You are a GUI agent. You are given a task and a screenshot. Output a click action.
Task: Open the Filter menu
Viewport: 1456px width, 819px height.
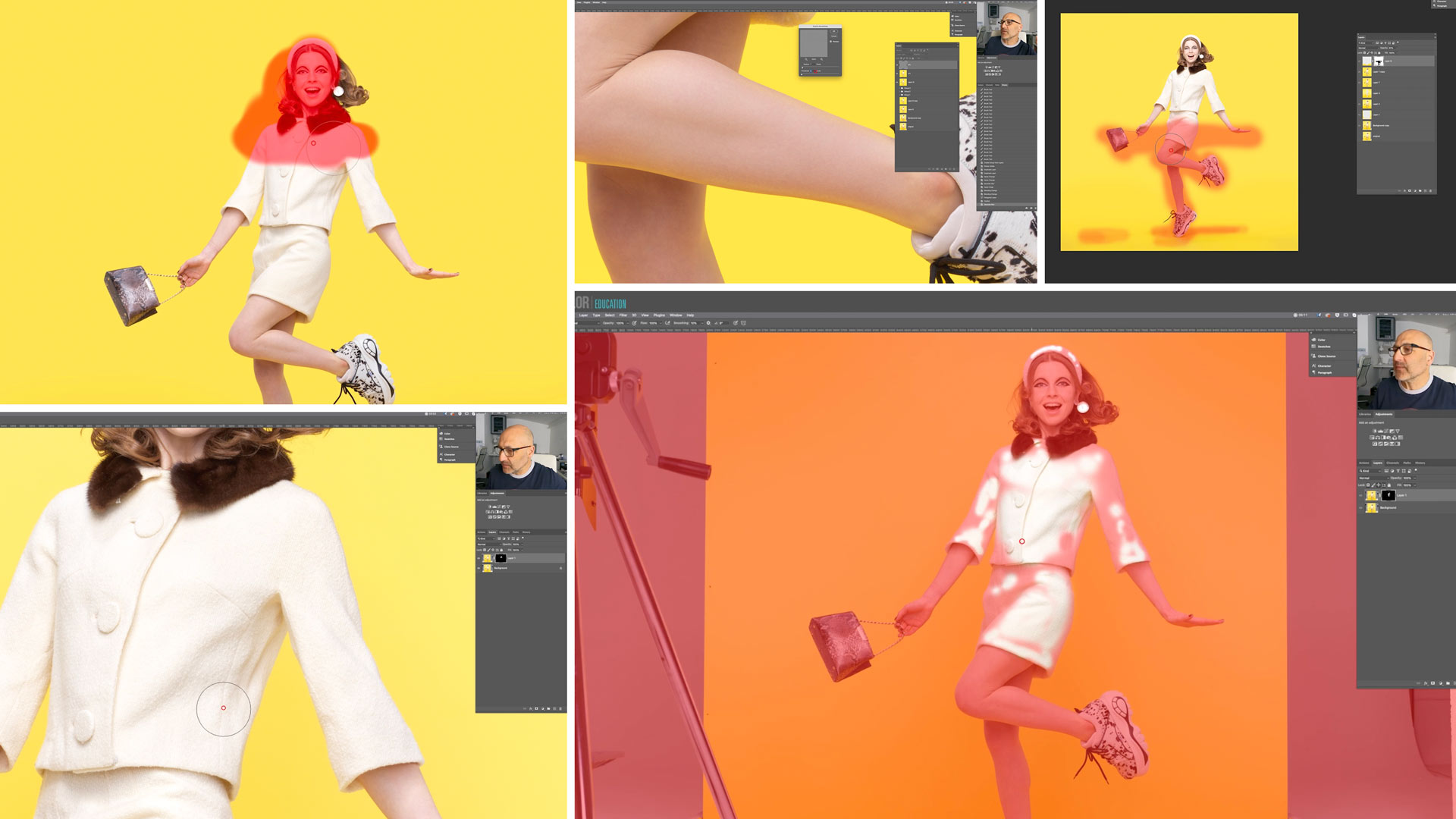[x=623, y=315]
